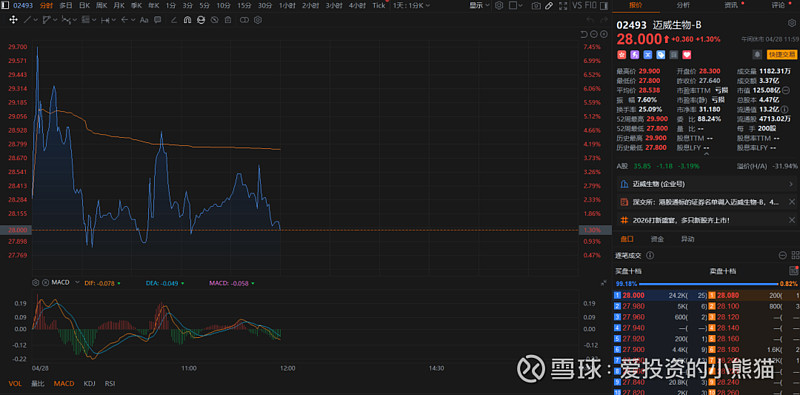This screenshot has height=395, width=800.
Task: Click the 逐笔成交 info icon
Action: pyautogui.click(x=649, y=255)
